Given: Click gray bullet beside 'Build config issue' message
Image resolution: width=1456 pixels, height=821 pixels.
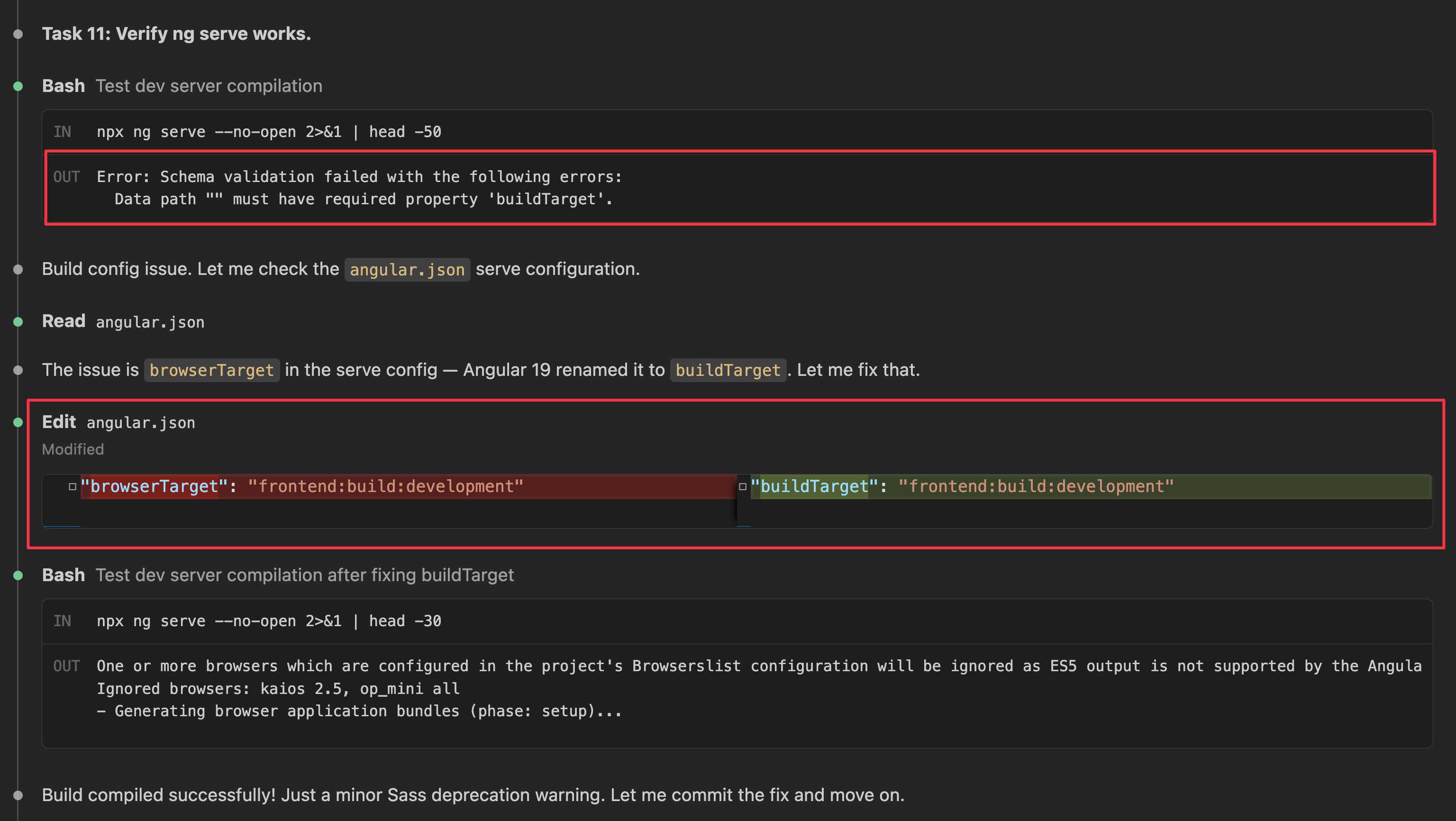Looking at the screenshot, I should pyautogui.click(x=18, y=270).
